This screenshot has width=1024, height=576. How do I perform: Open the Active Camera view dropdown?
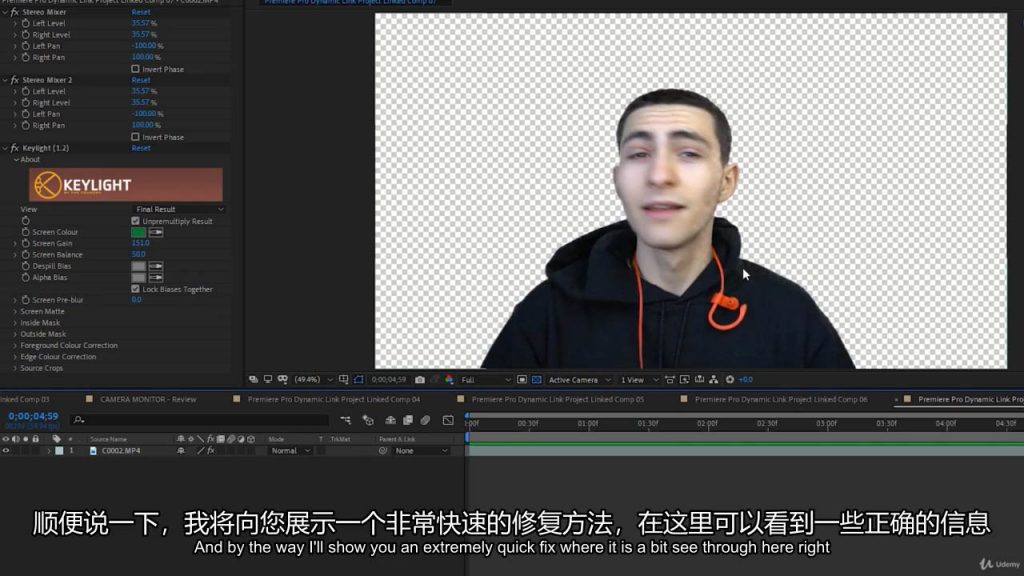(x=579, y=379)
